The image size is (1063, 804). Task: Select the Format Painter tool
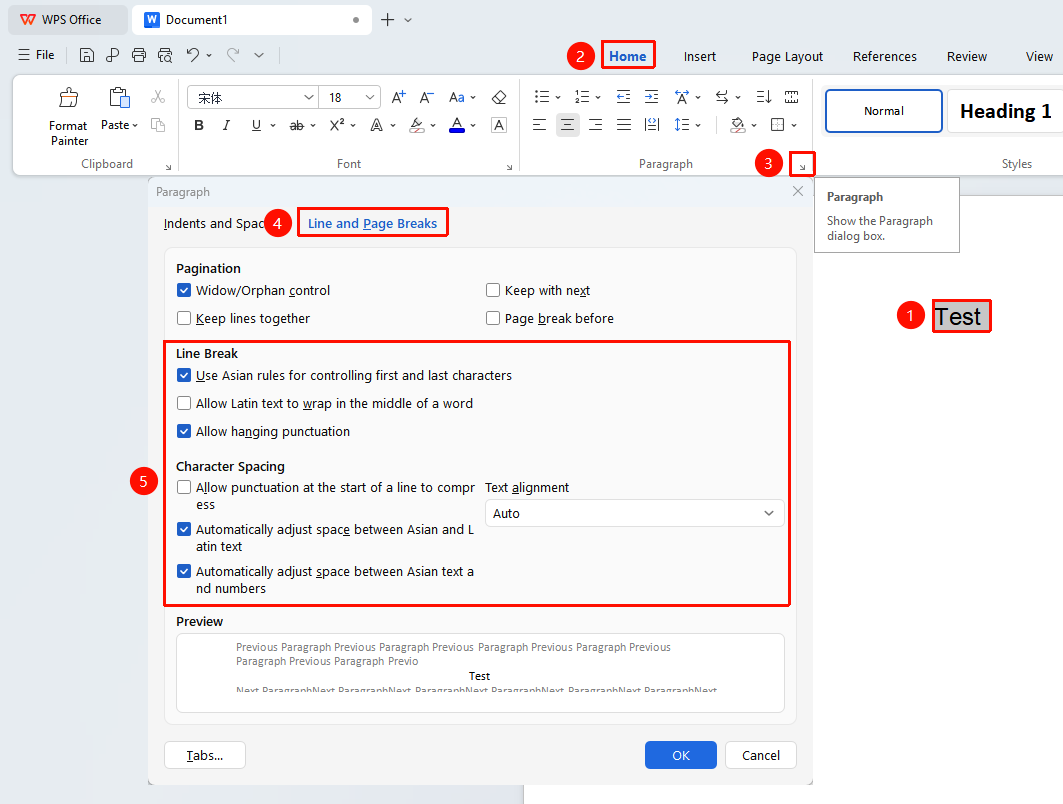[x=68, y=117]
